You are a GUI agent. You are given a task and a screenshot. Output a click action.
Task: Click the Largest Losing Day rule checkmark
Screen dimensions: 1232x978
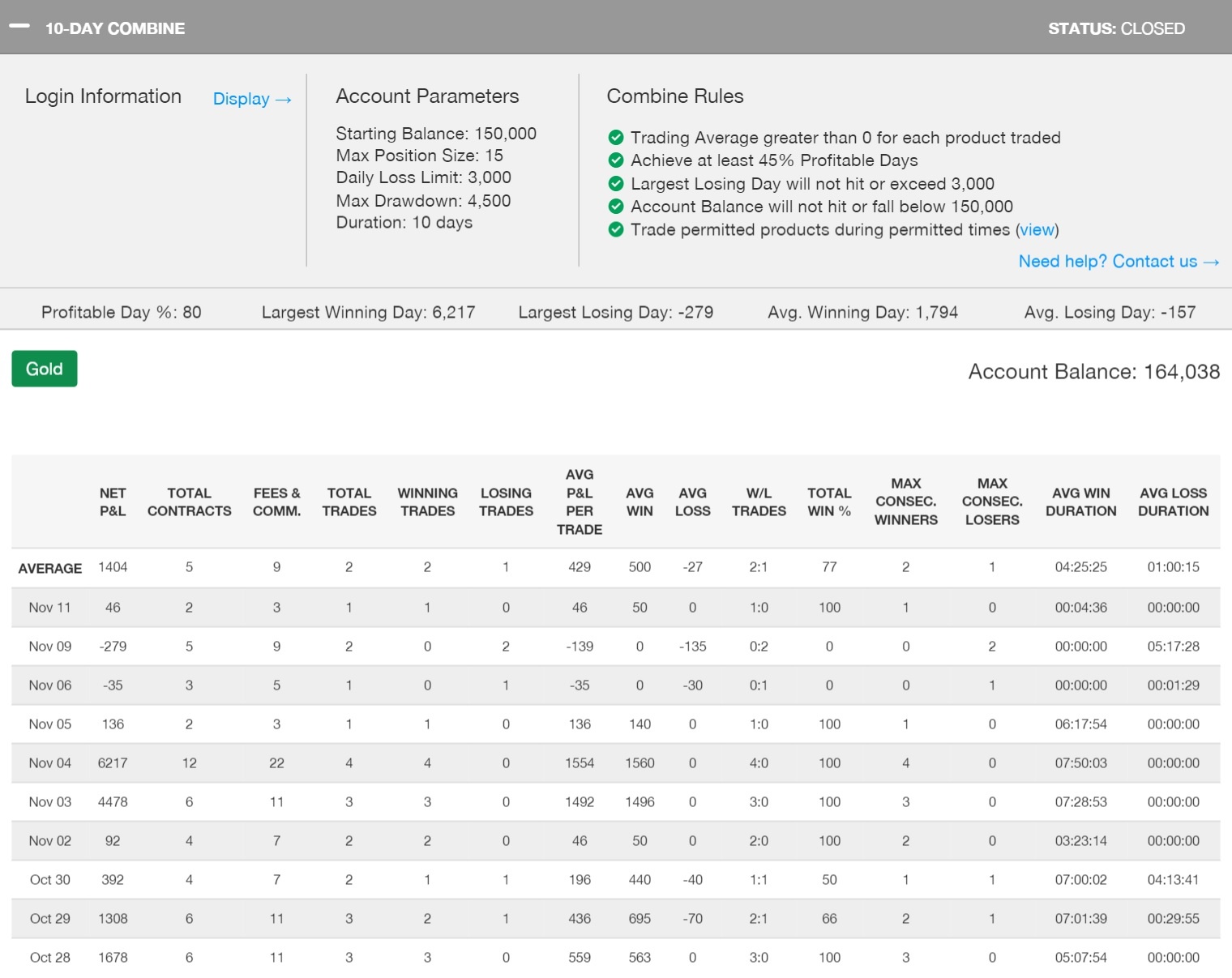click(x=616, y=184)
